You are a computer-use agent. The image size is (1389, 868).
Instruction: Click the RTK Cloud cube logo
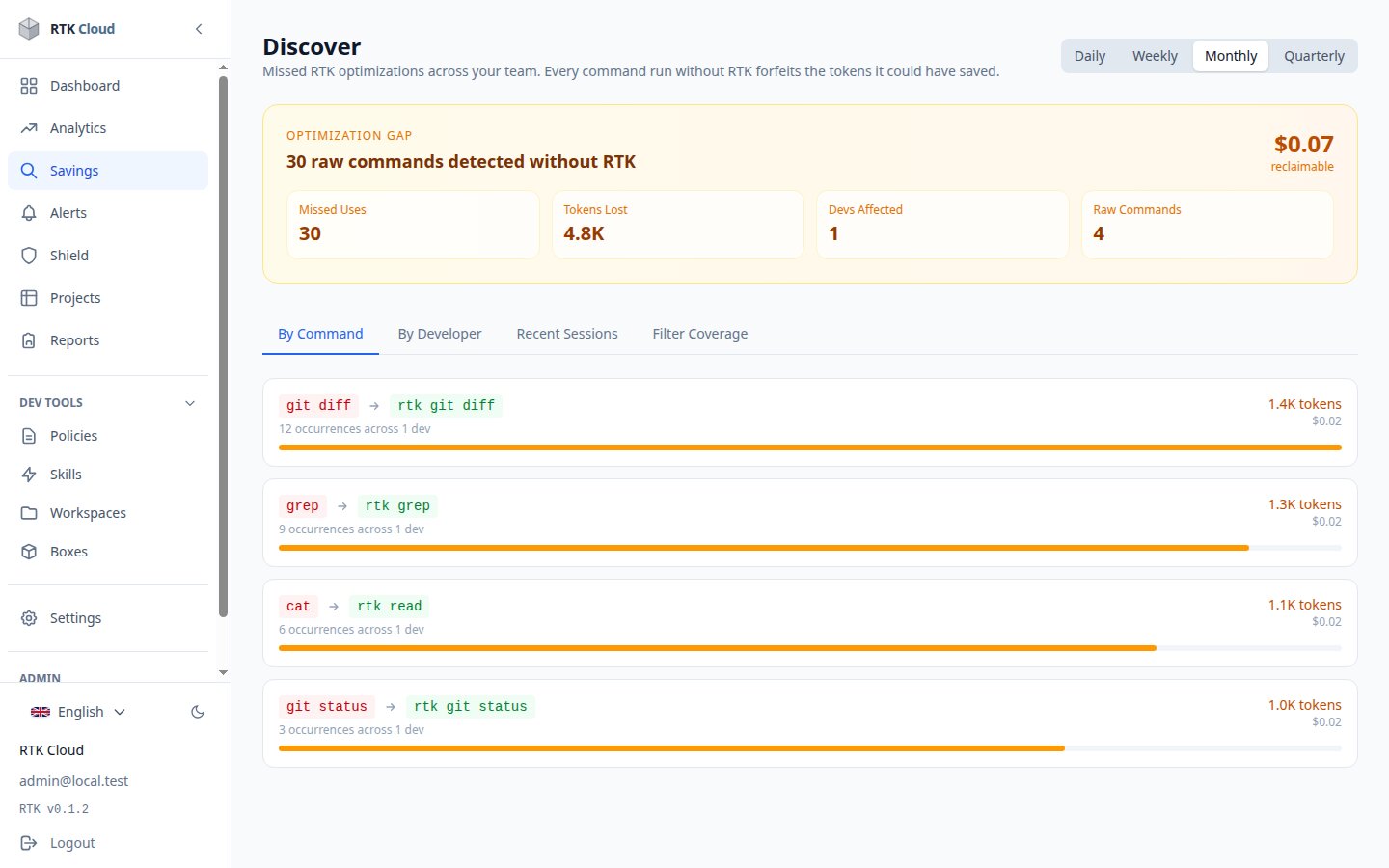click(x=29, y=29)
